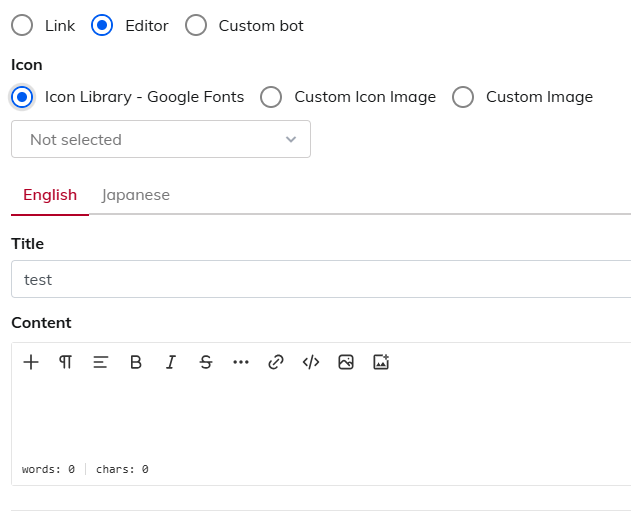
Task: Click the add image with plus icon
Action: click(381, 362)
